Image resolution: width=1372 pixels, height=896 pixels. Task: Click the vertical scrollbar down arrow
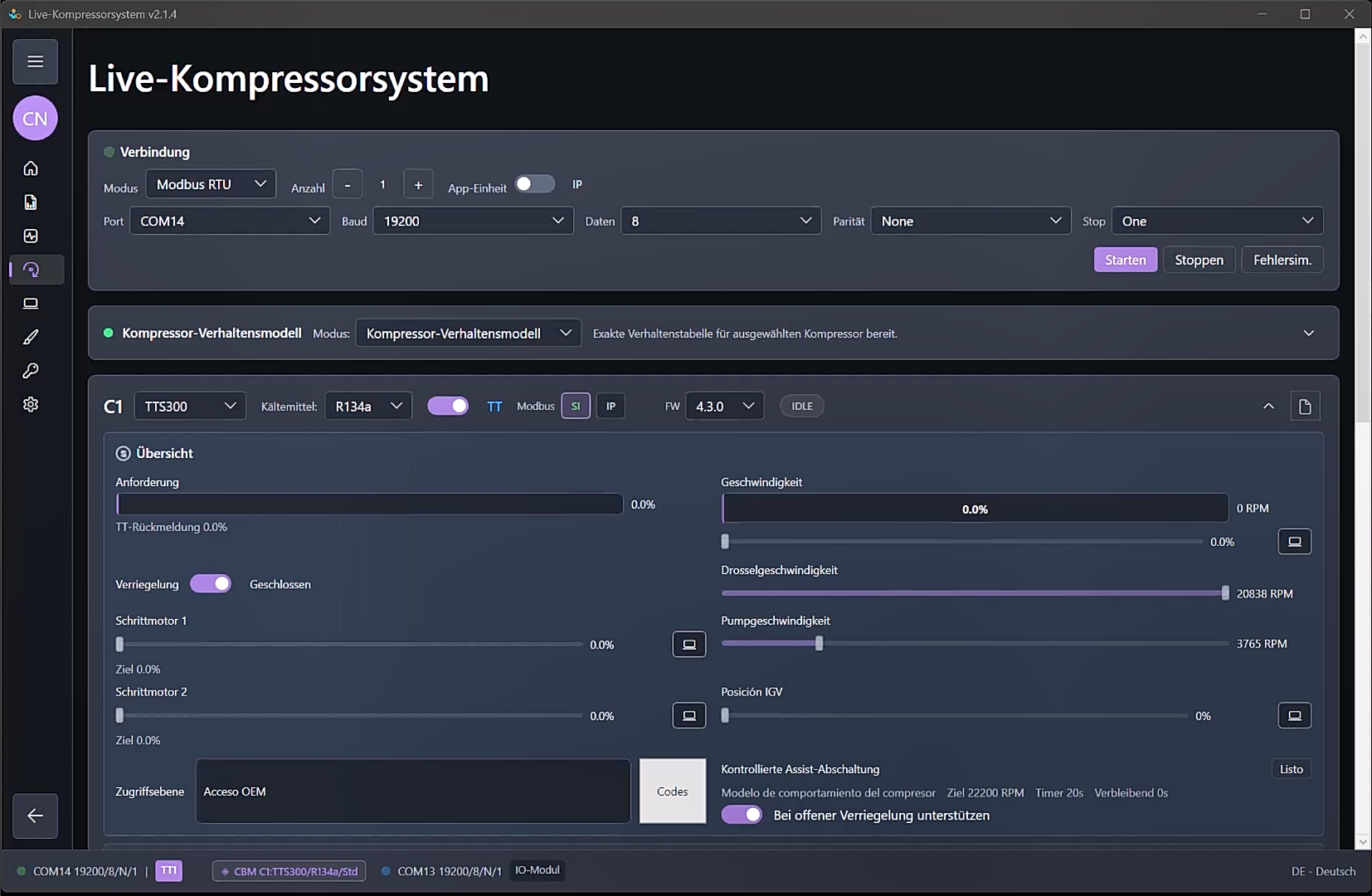[1362, 841]
